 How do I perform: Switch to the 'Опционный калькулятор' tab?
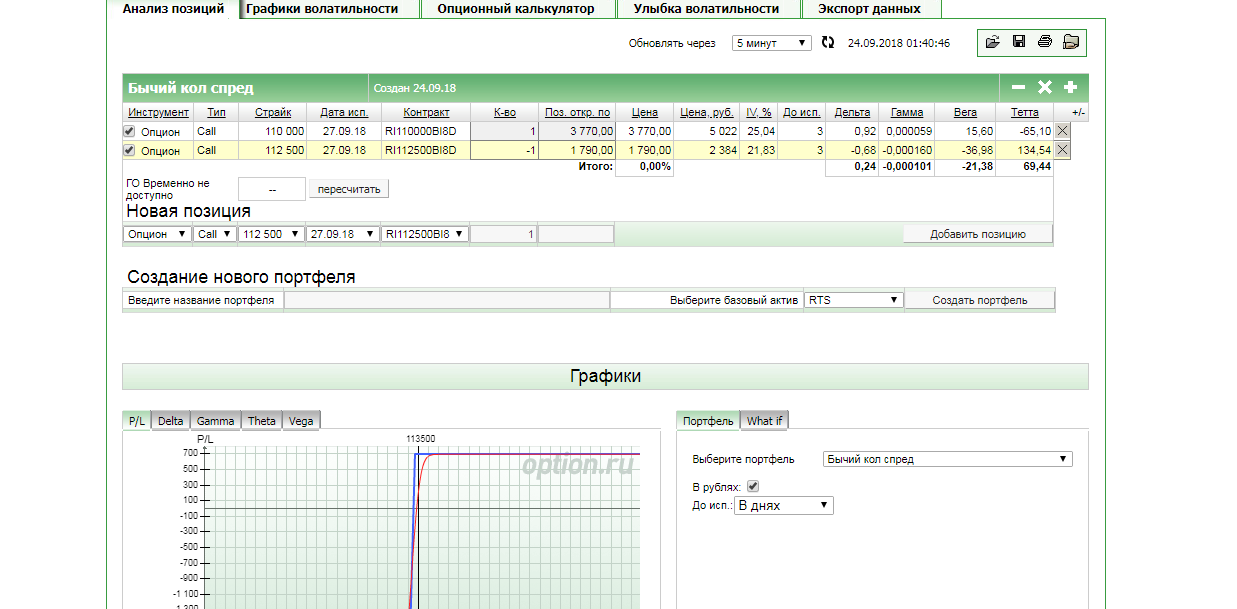point(515,9)
